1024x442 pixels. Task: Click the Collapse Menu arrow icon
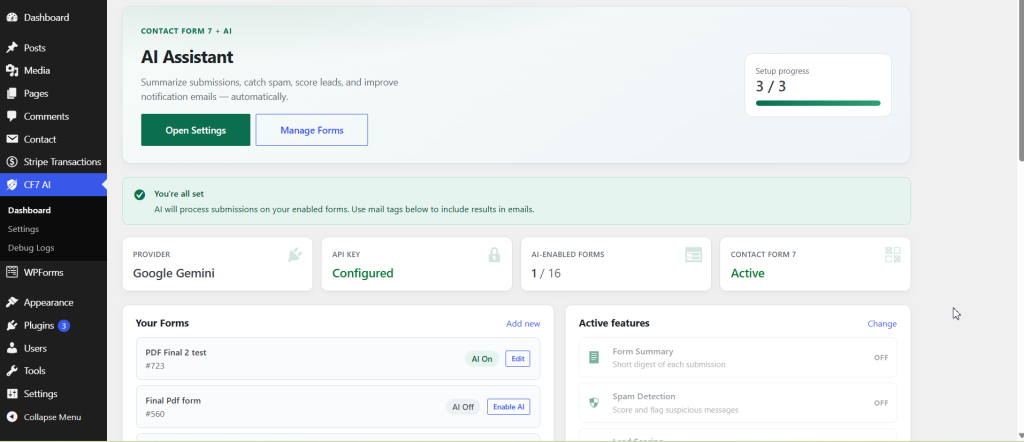12,417
